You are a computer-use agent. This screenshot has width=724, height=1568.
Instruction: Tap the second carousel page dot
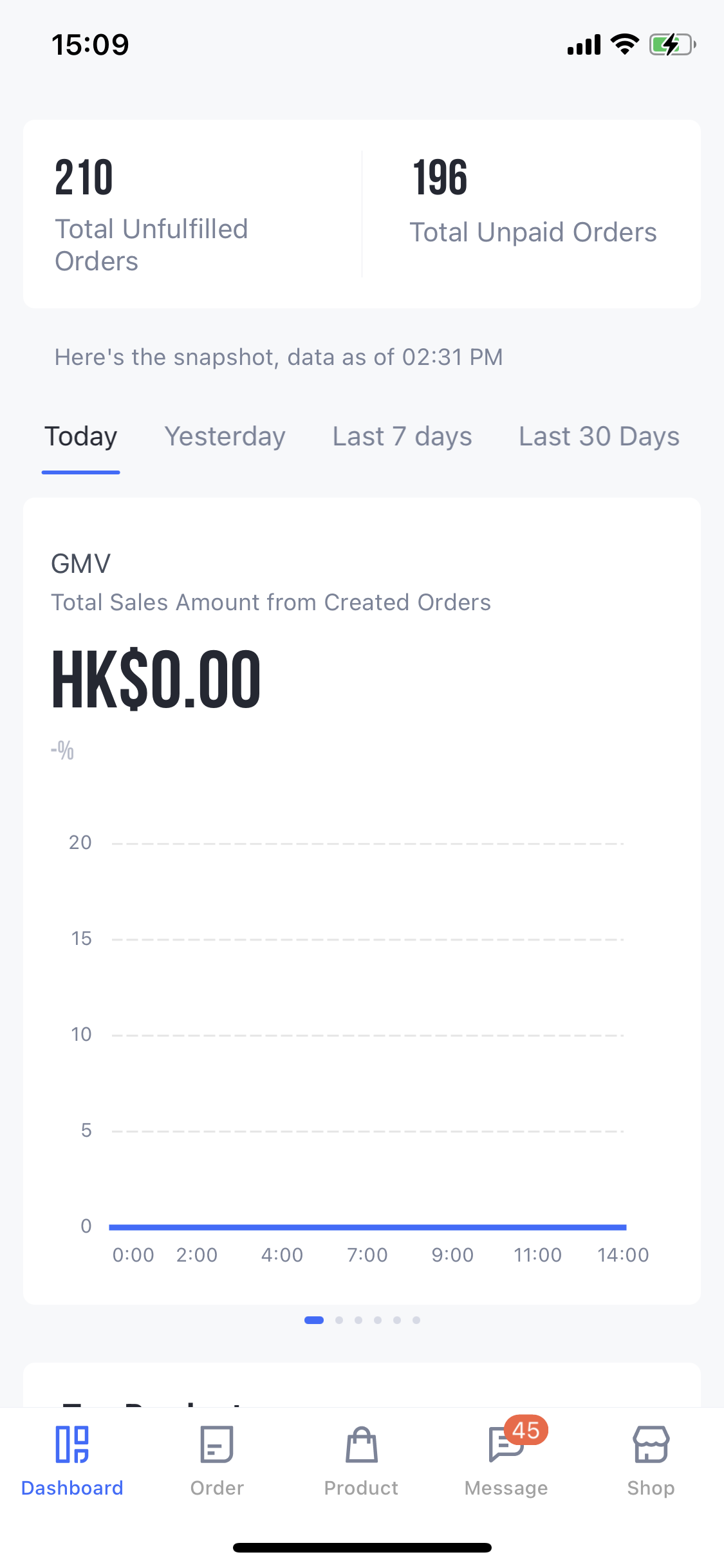pos(339,1320)
